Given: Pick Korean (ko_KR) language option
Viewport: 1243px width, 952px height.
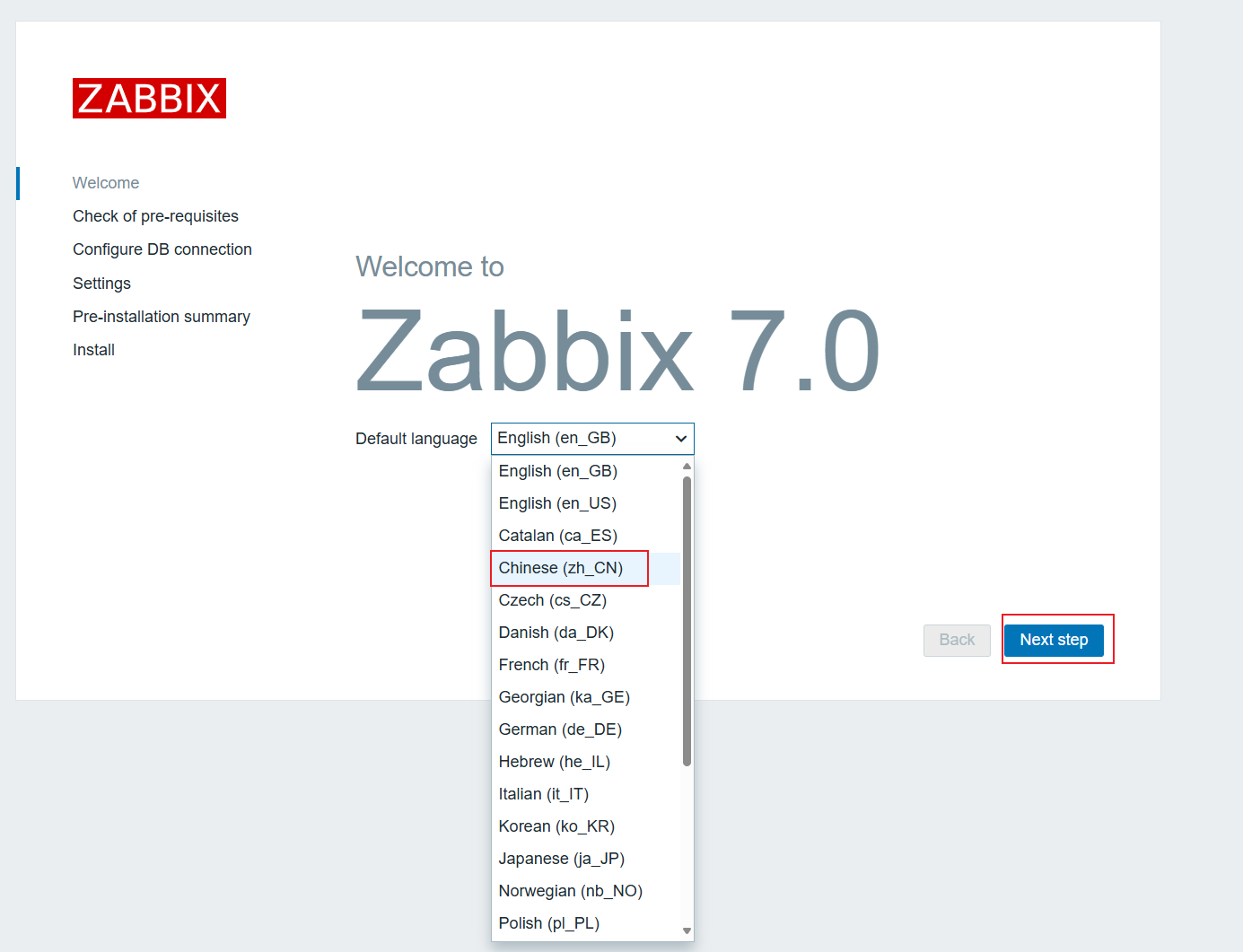Looking at the screenshot, I should 585,826.
